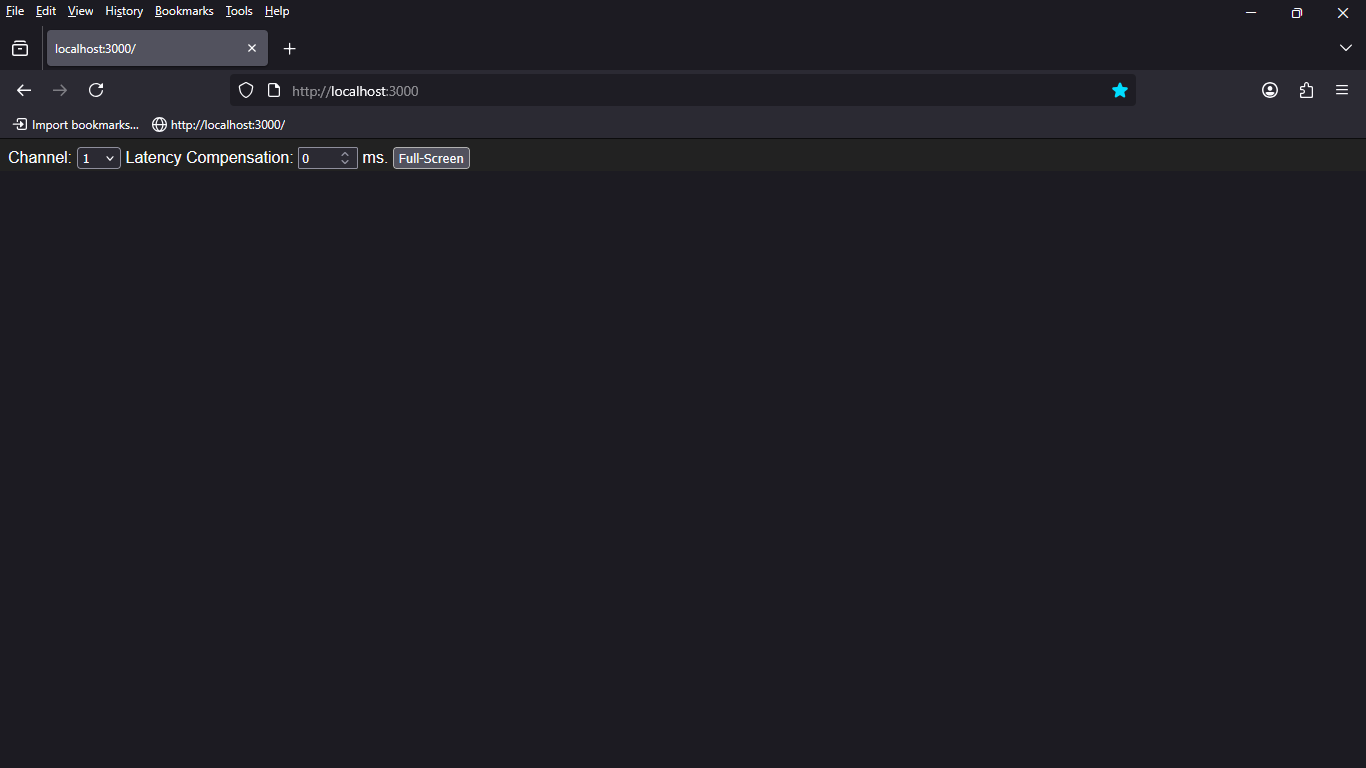Click the site information page icon
The width and height of the screenshot is (1366, 768).
point(274,91)
